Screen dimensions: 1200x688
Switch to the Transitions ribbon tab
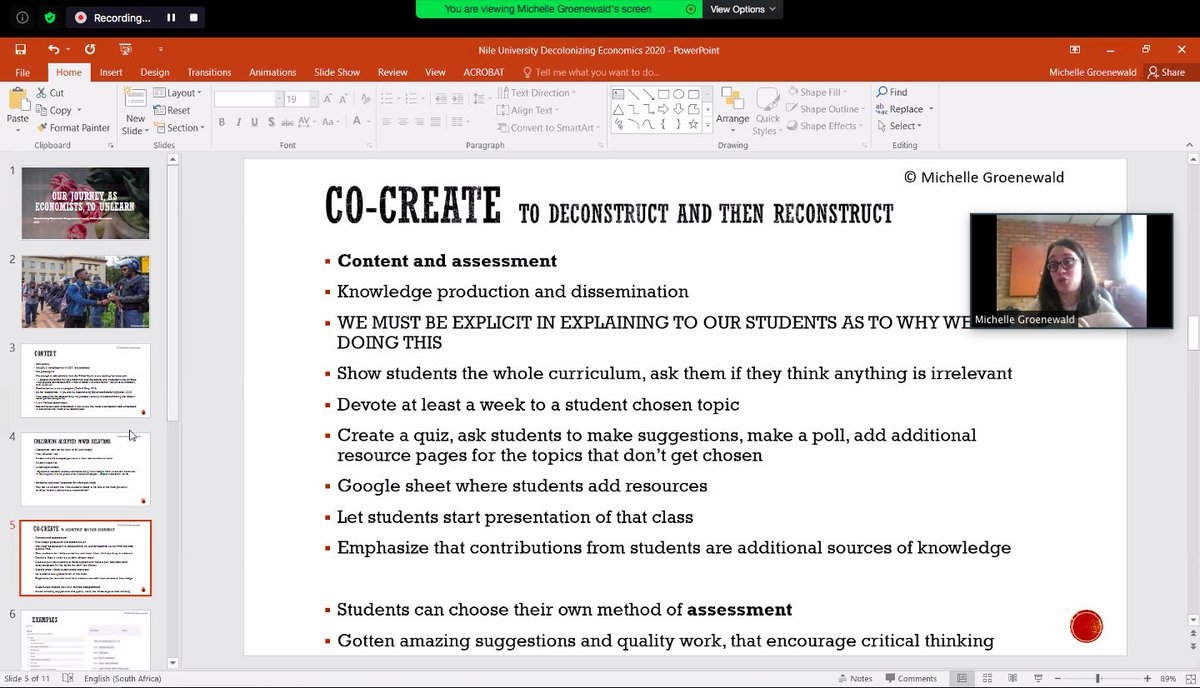click(x=209, y=71)
